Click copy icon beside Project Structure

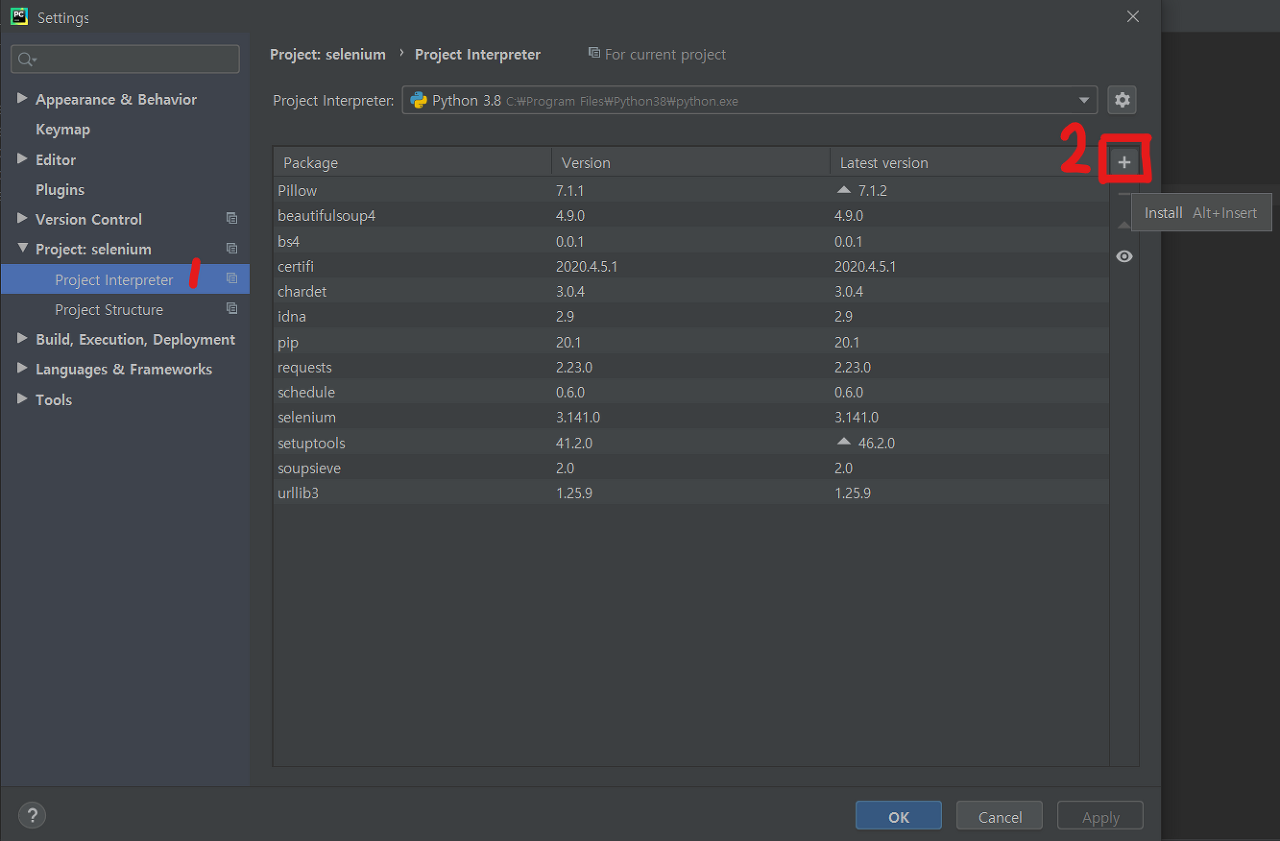[232, 309]
